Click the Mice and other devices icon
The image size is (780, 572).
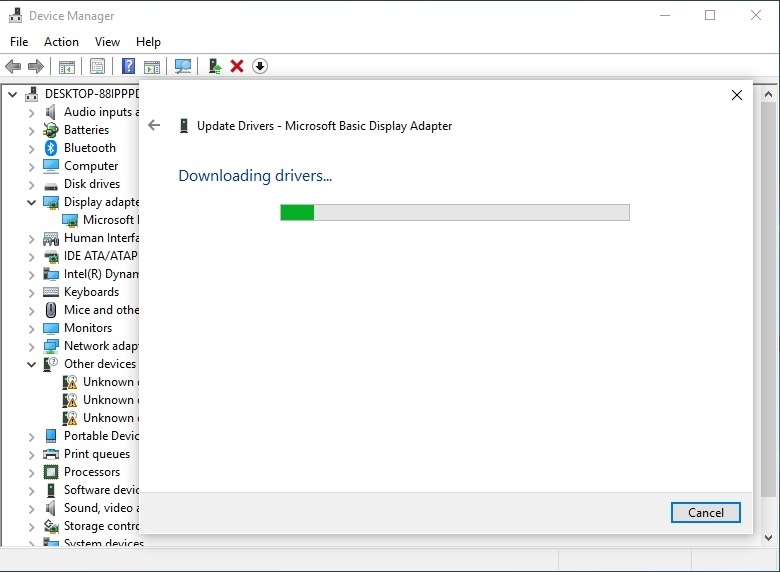pos(51,310)
